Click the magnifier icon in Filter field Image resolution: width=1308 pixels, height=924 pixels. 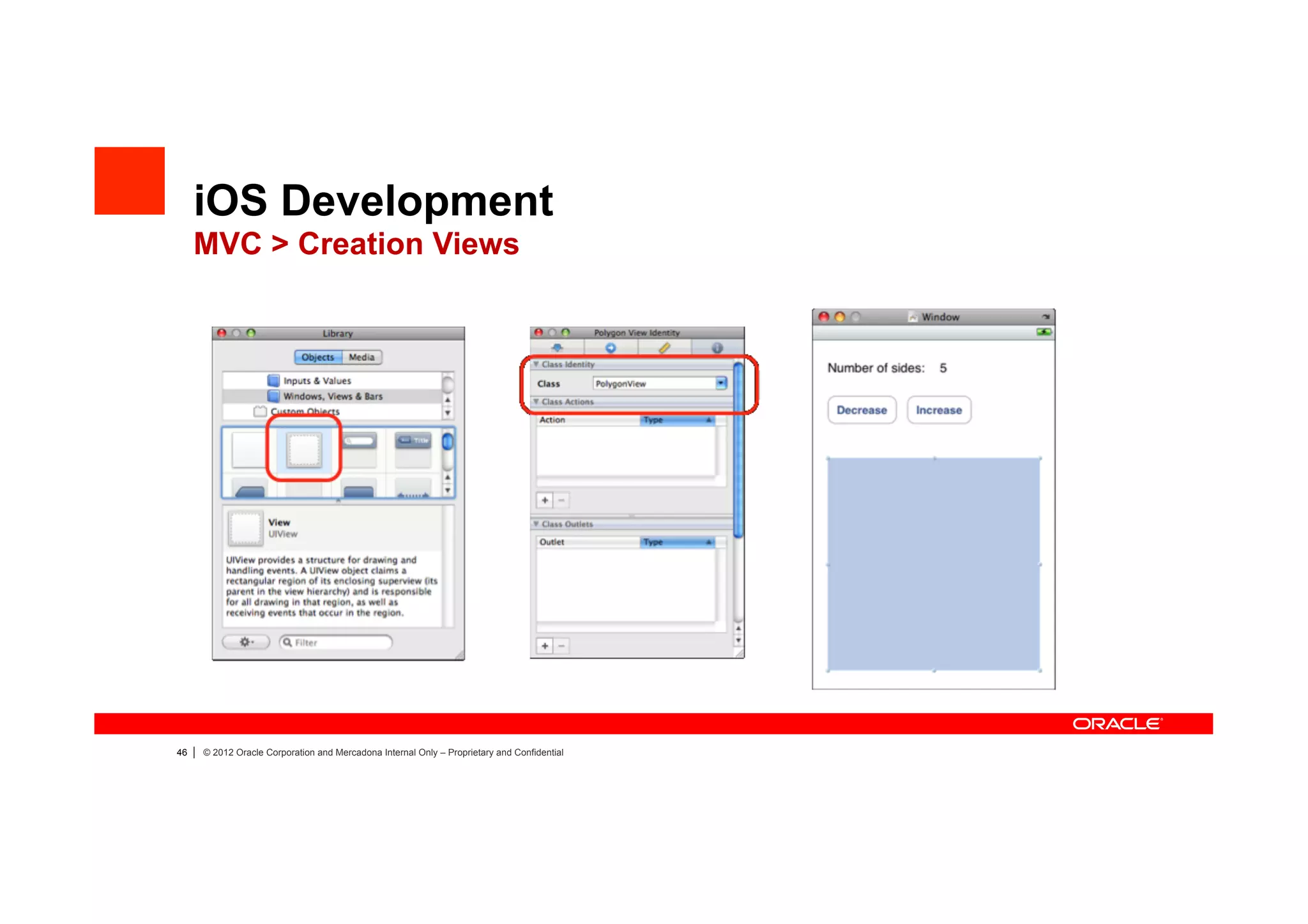click(287, 642)
